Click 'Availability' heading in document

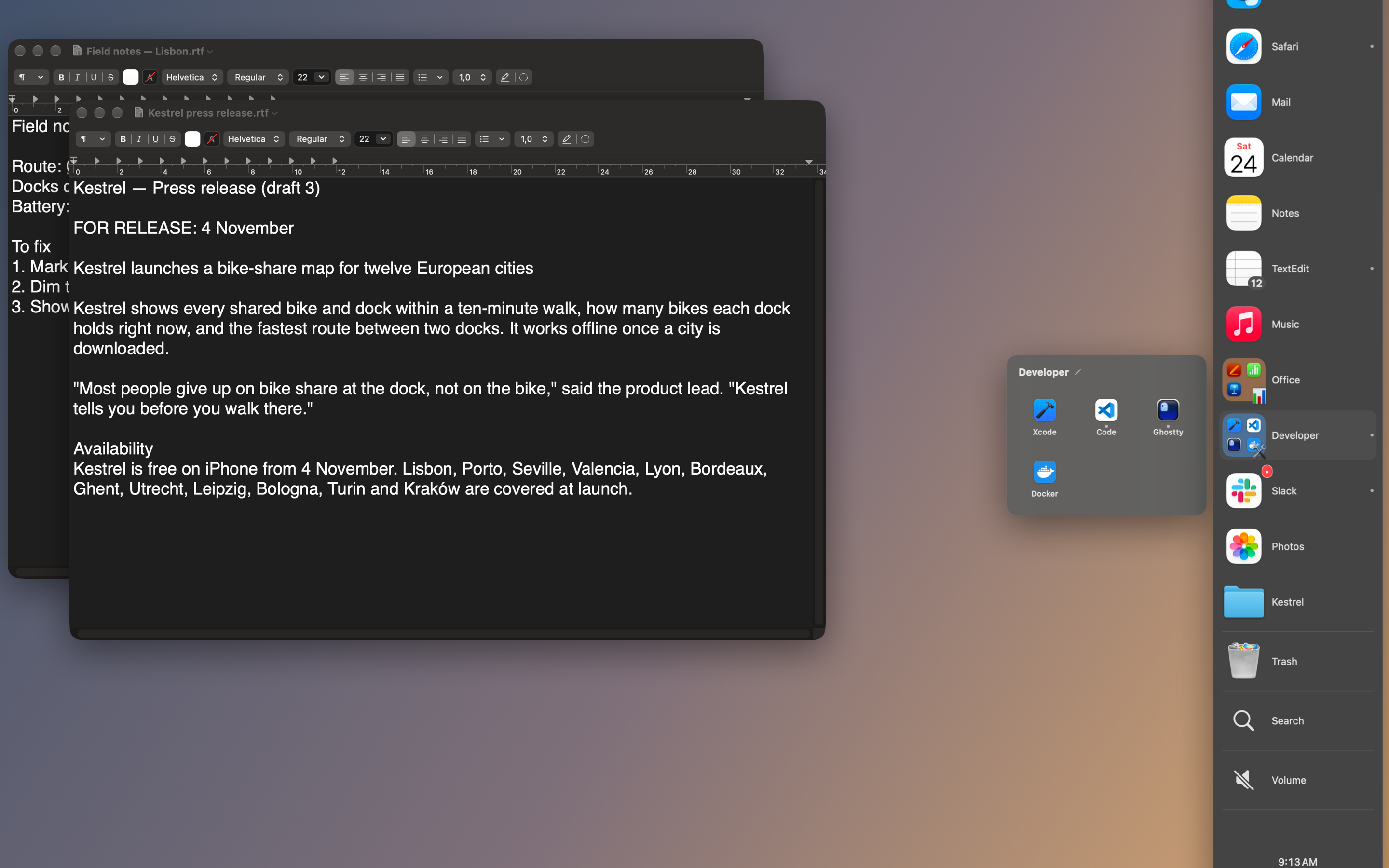[113, 448]
